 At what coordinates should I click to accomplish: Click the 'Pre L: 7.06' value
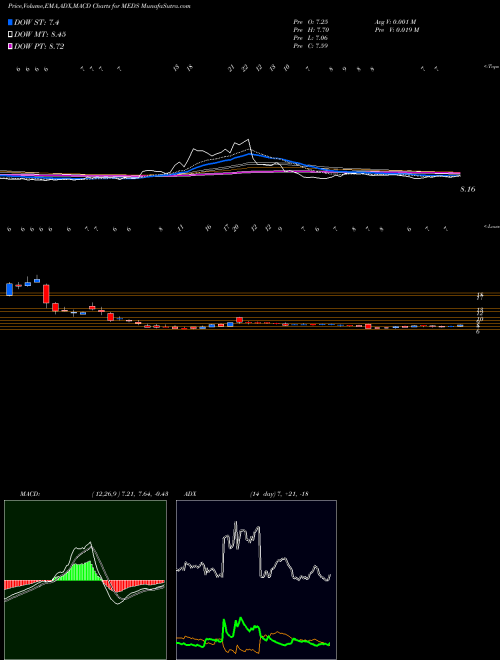[311, 37]
